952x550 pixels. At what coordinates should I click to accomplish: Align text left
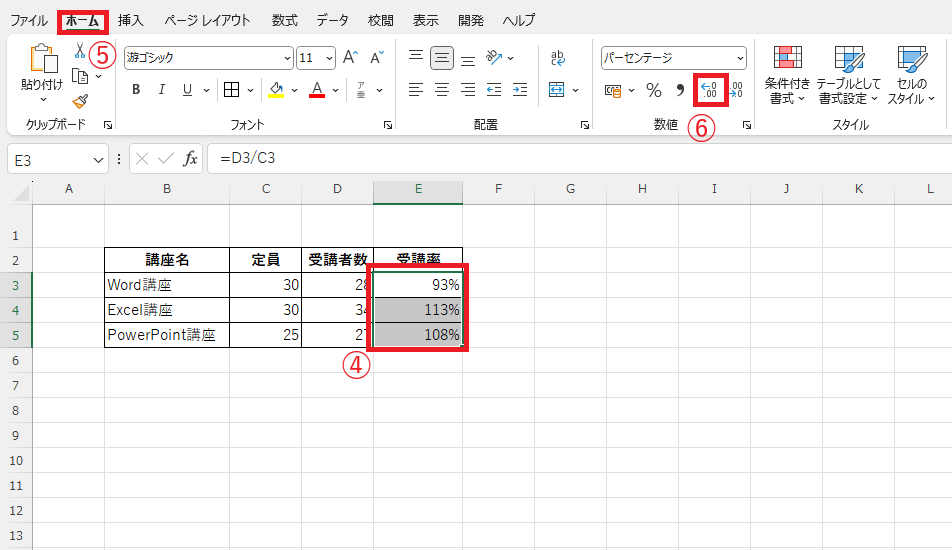[416, 90]
